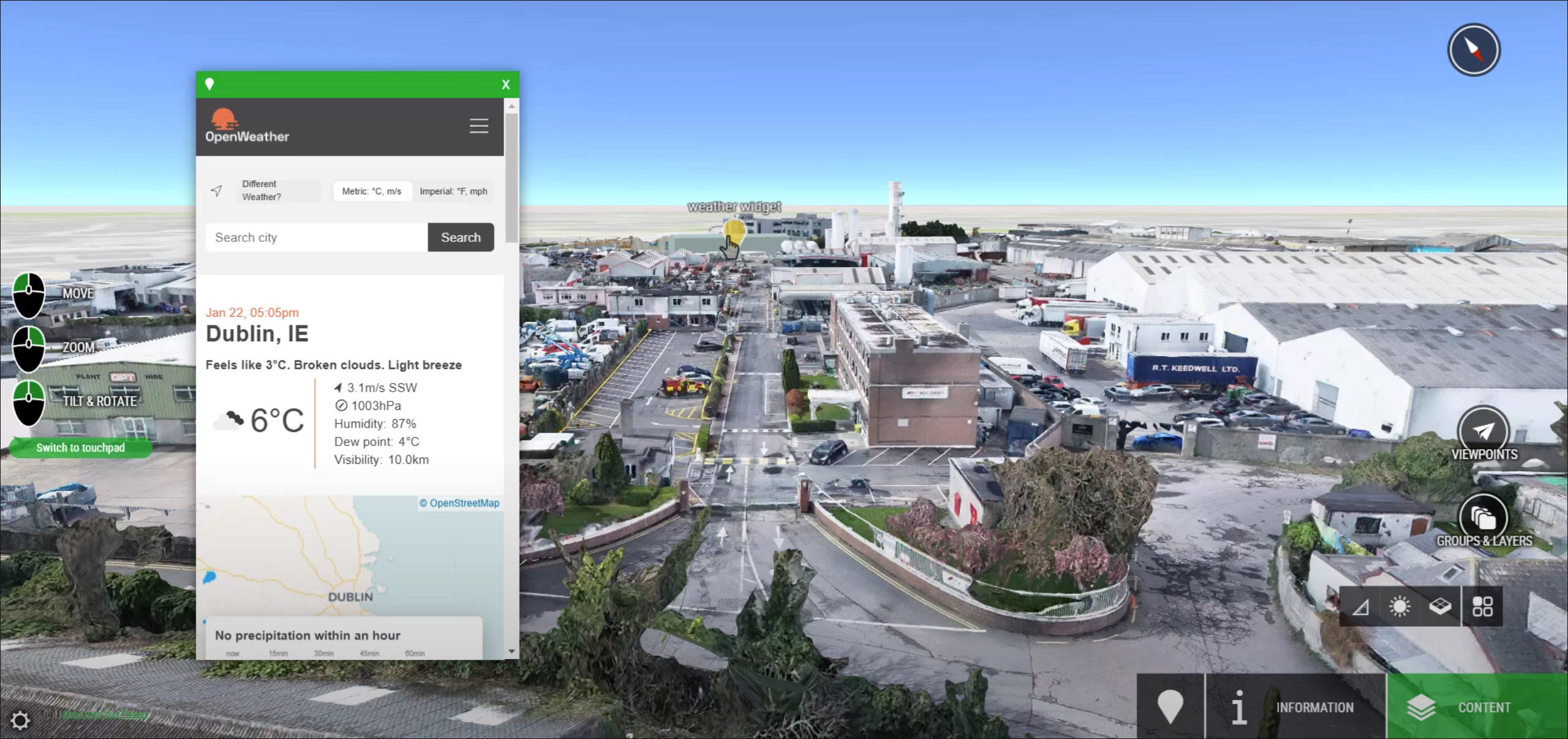Open the Information tab
Viewport: 1568px width, 739px height.
pos(1295,707)
